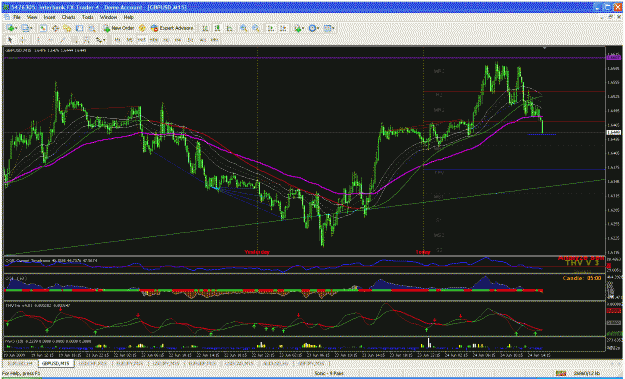Open the Strategy Tester icon
625x379 pixels.
coord(92,28)
